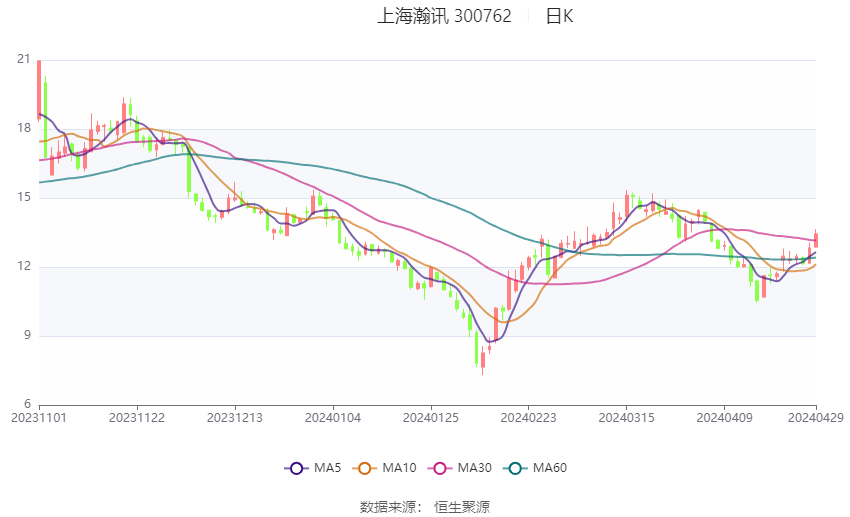Click the 20240429 x-axis date label

coord(815,418)
